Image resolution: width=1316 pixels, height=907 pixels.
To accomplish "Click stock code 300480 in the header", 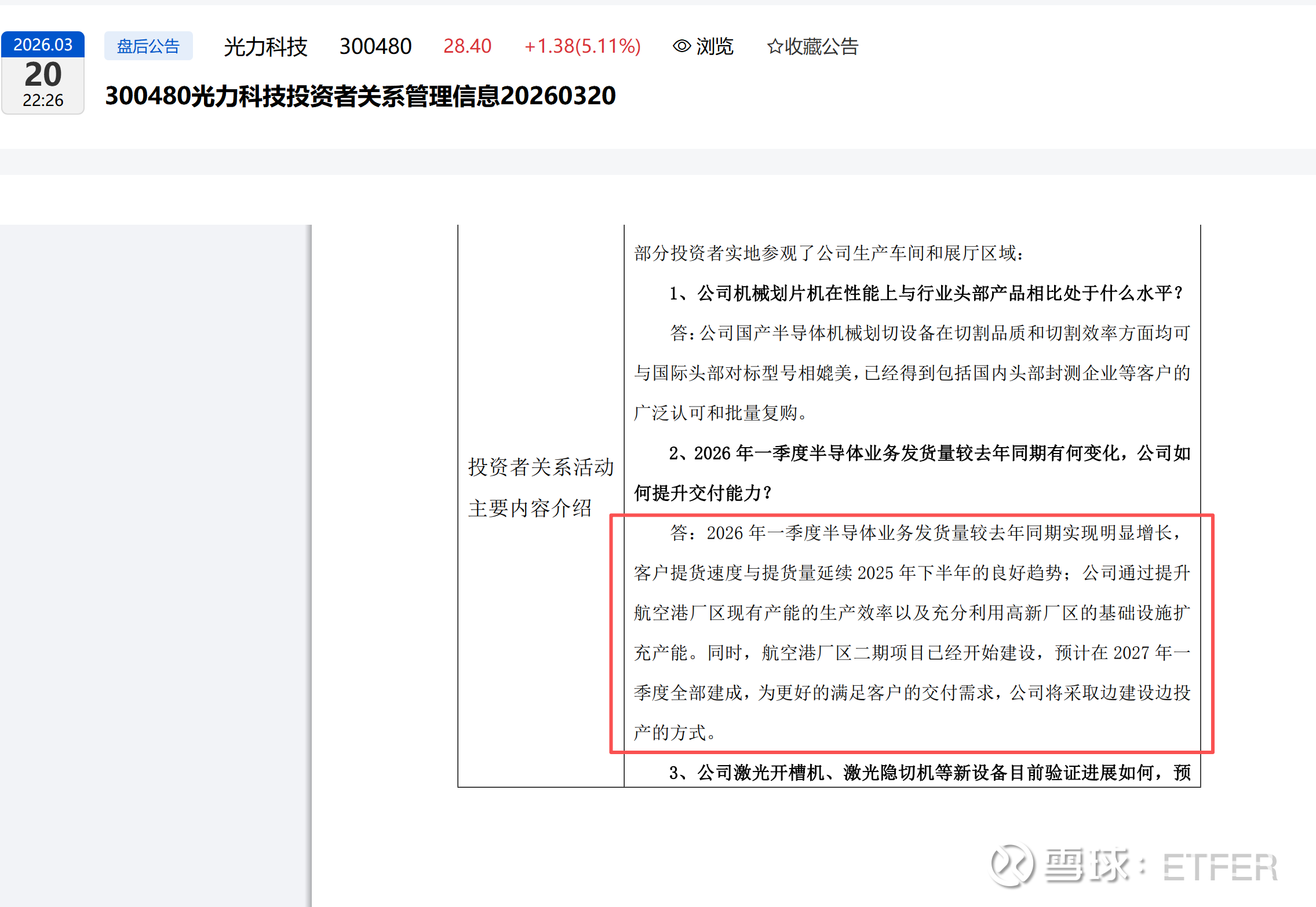I will tap(375, 46).
